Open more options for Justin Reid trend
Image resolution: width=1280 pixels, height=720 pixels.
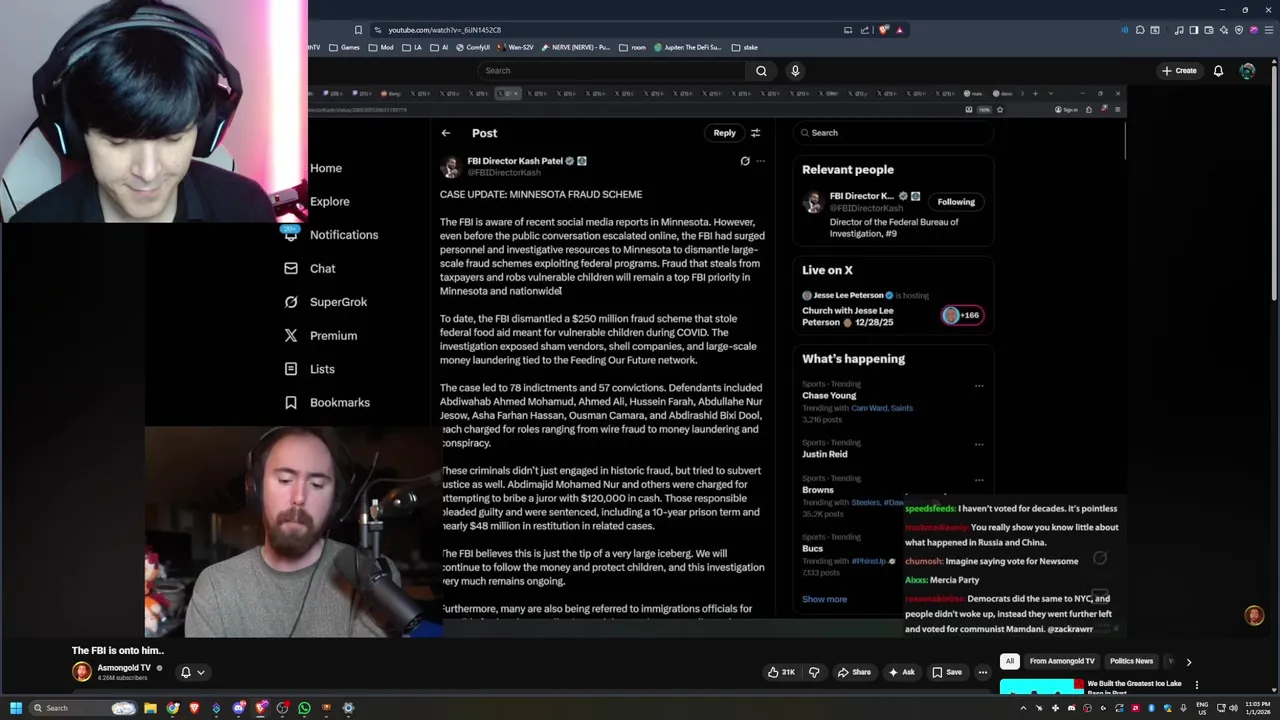(x=979, y=444)
